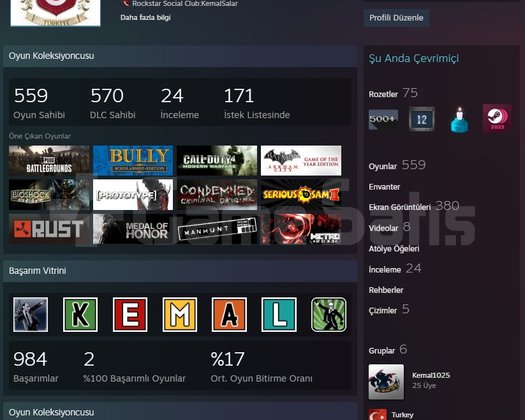Open Call of Duty 4 game banner

[217, 160]
